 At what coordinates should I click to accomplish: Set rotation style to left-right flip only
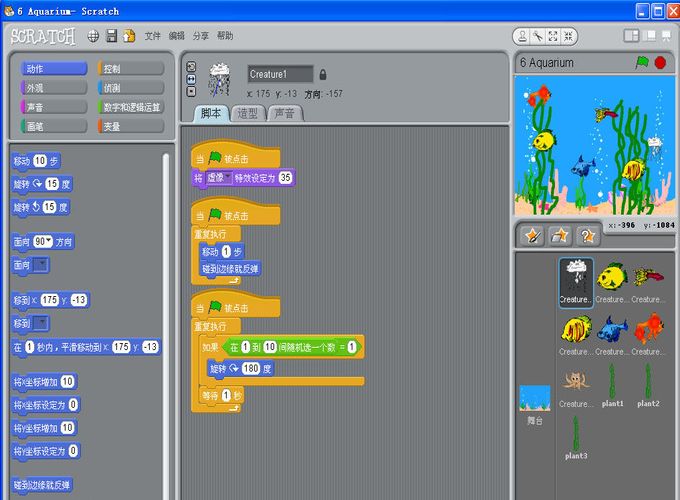[x=191, y=79]
